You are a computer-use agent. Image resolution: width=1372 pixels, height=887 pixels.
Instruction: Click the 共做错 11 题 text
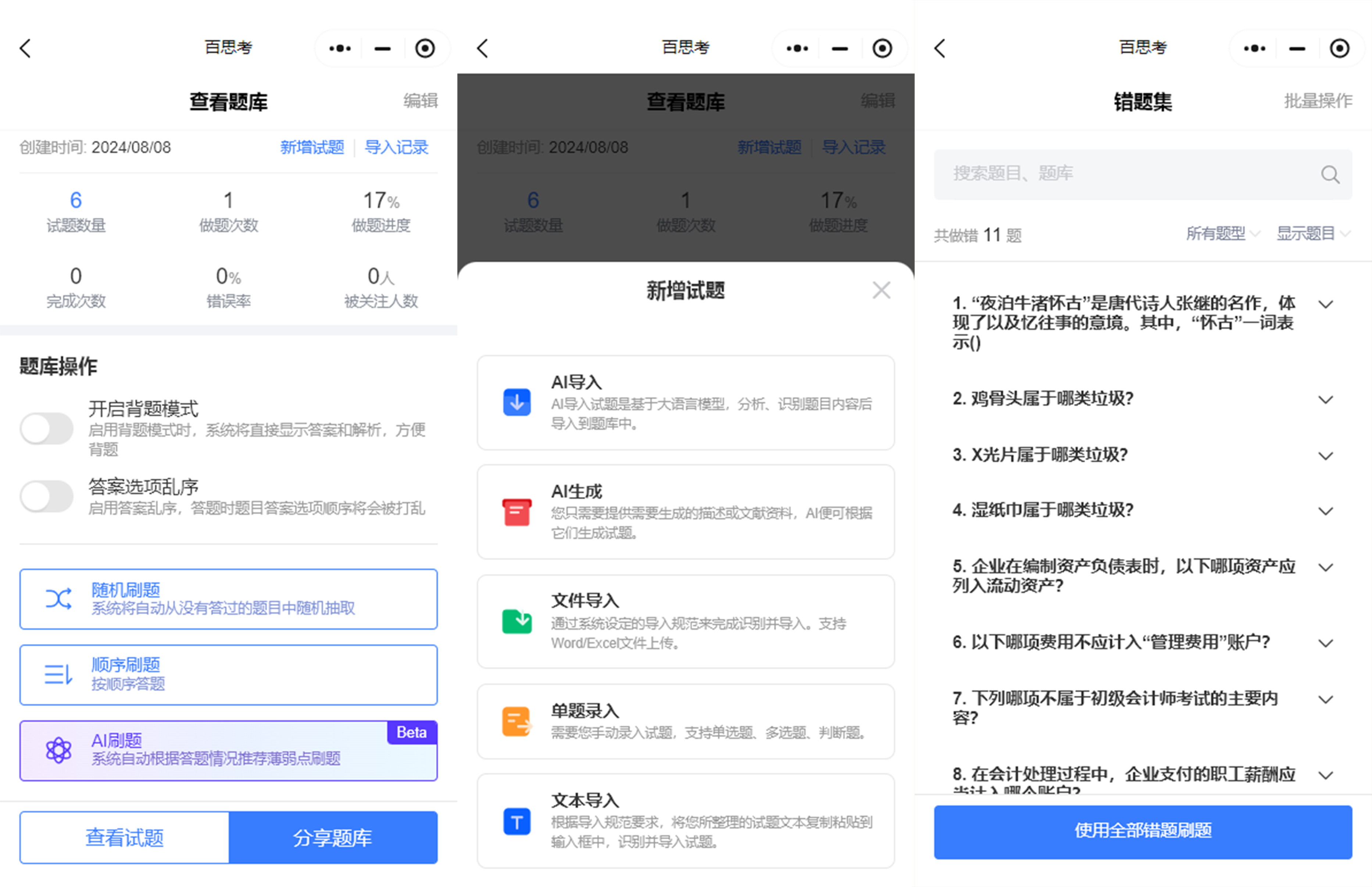(978, 235)
